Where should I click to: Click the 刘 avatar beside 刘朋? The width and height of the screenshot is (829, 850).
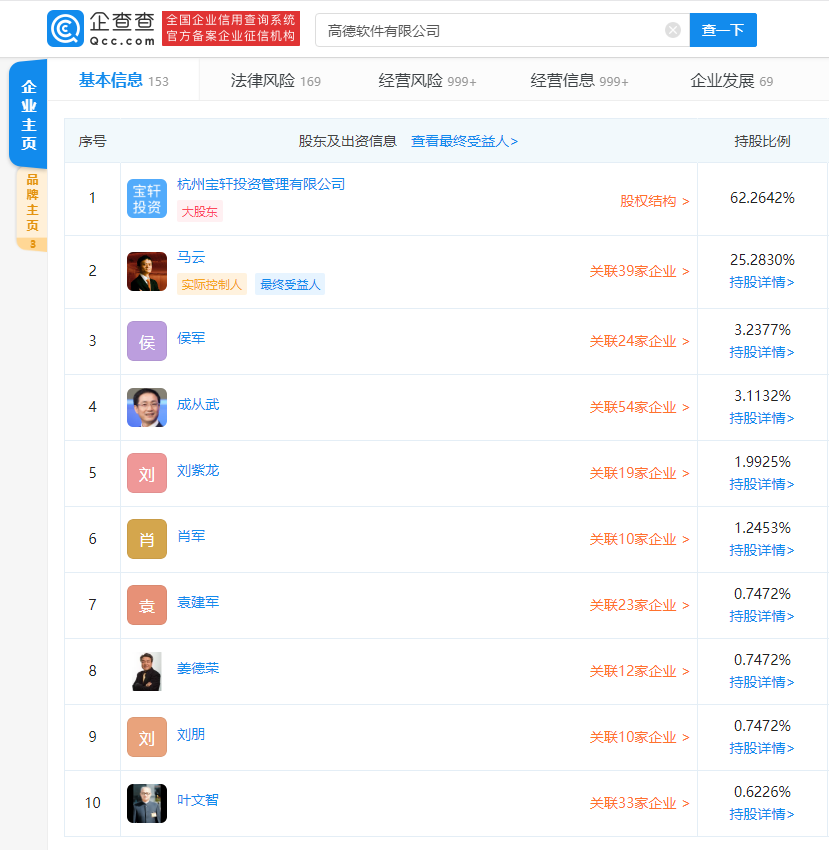tap(147, 737)
